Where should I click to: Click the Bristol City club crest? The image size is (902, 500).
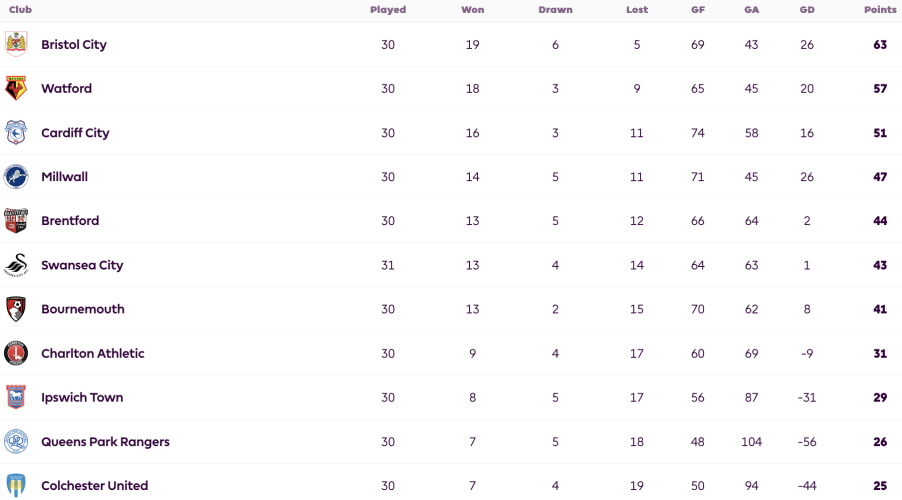pos(16,44)
